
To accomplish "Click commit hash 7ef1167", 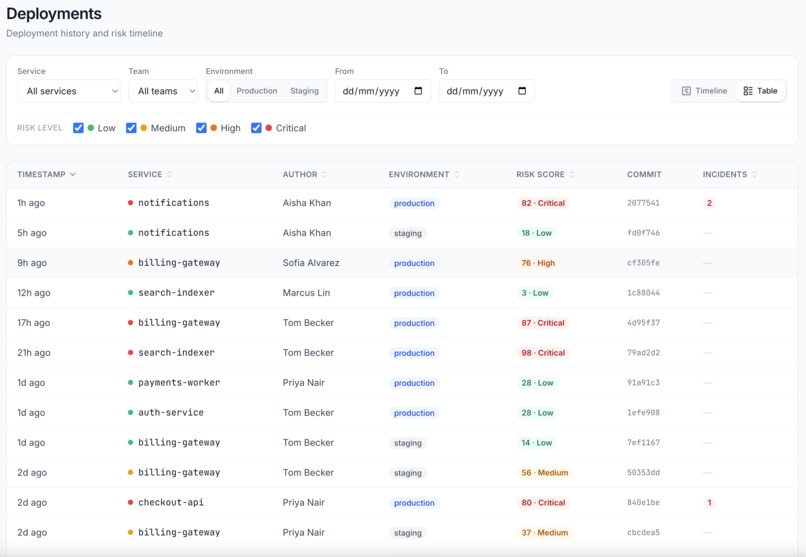I will (x=643, y=442).
